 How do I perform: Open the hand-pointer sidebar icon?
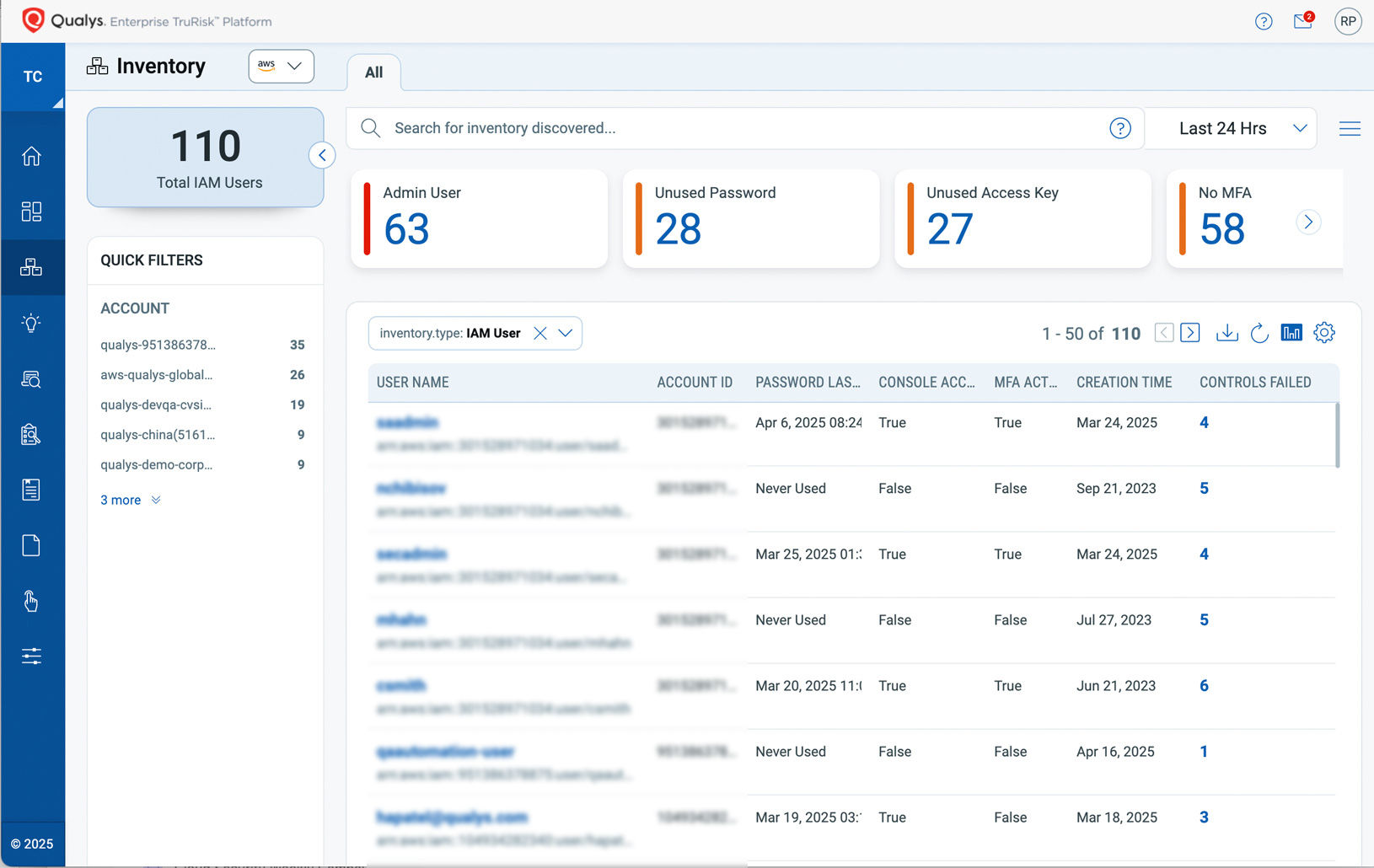(31, 601)
